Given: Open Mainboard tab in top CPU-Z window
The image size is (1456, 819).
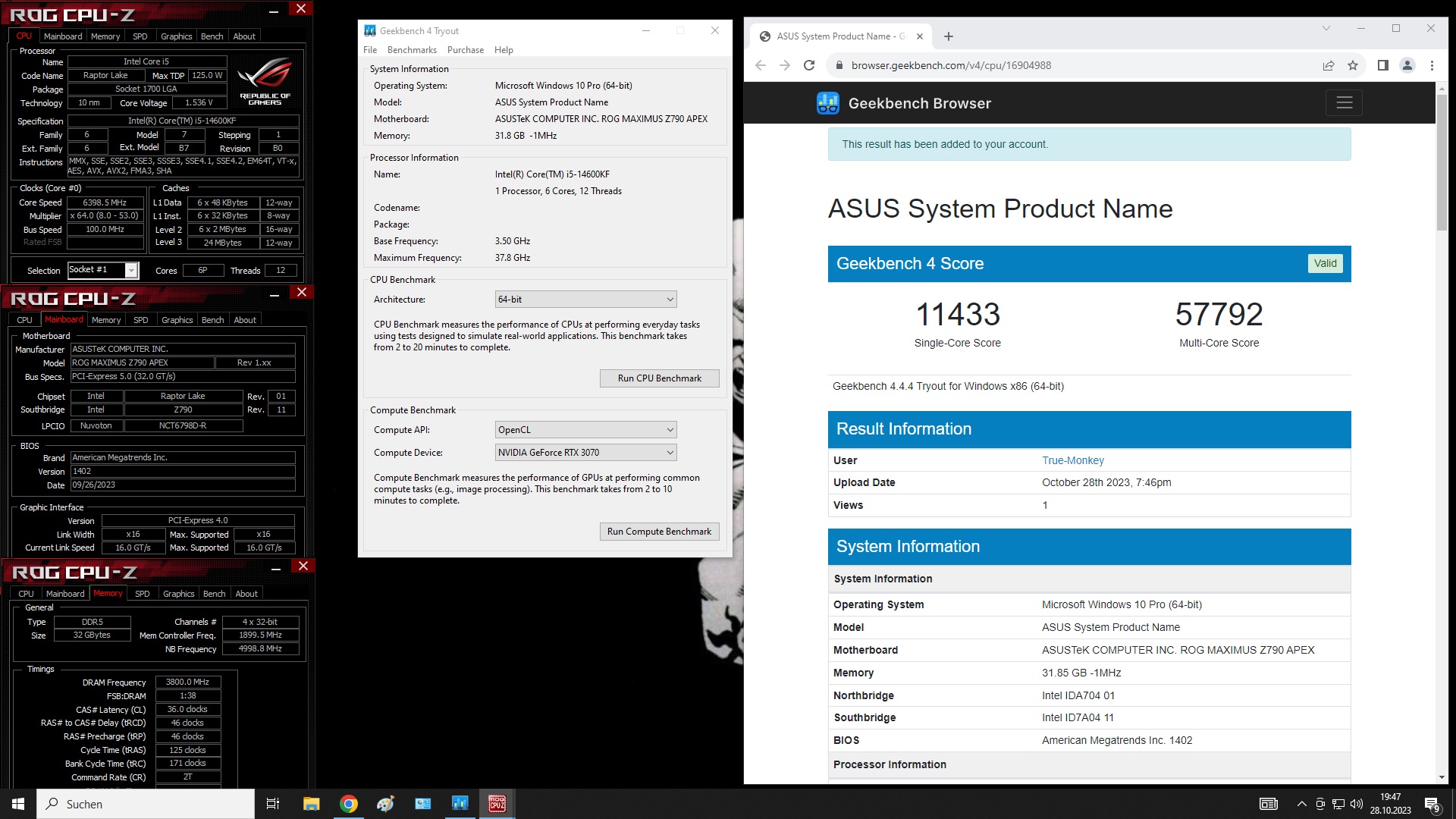Looking at the screenshot, I should (63, 36).
